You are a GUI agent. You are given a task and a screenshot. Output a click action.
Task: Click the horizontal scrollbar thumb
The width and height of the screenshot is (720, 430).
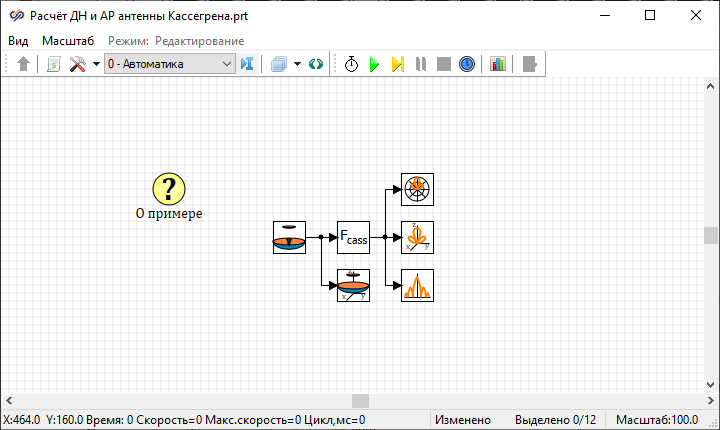(360, 401)
